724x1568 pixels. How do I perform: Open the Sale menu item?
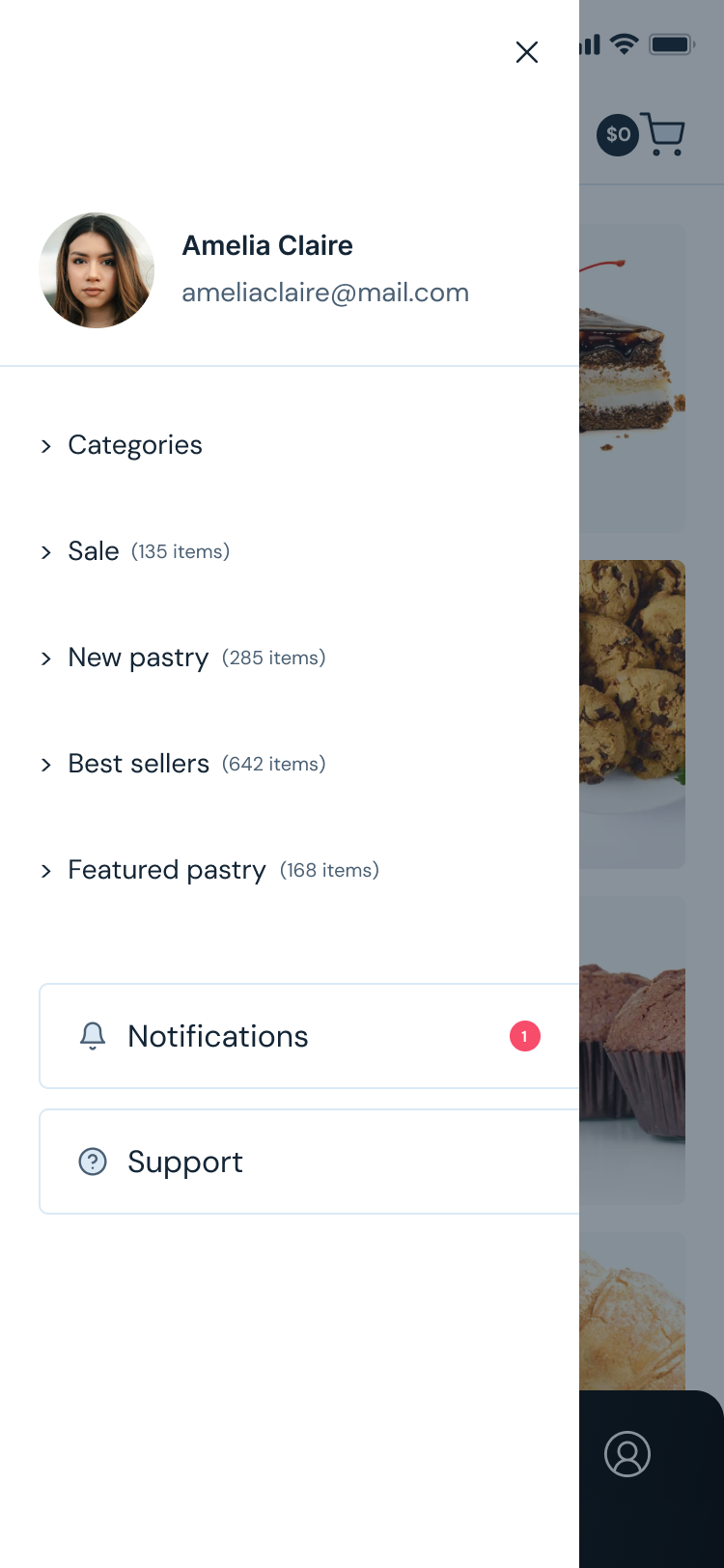click(x=94, y=551)
